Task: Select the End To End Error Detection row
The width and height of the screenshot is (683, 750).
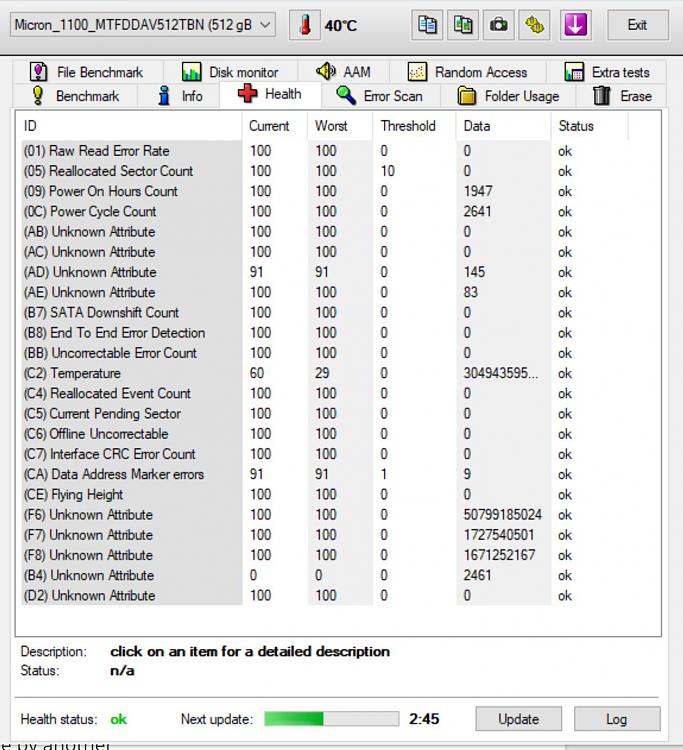Action: (x=324, y=333)
